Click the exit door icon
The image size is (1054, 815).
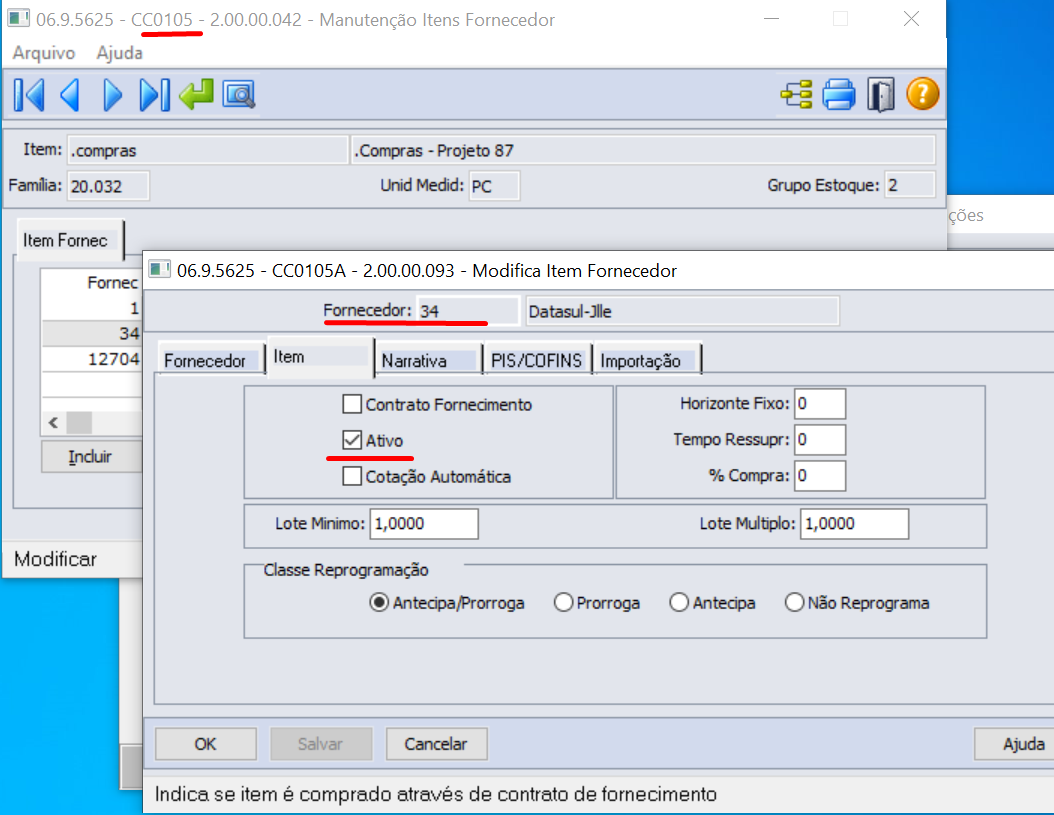click(881, 94)
